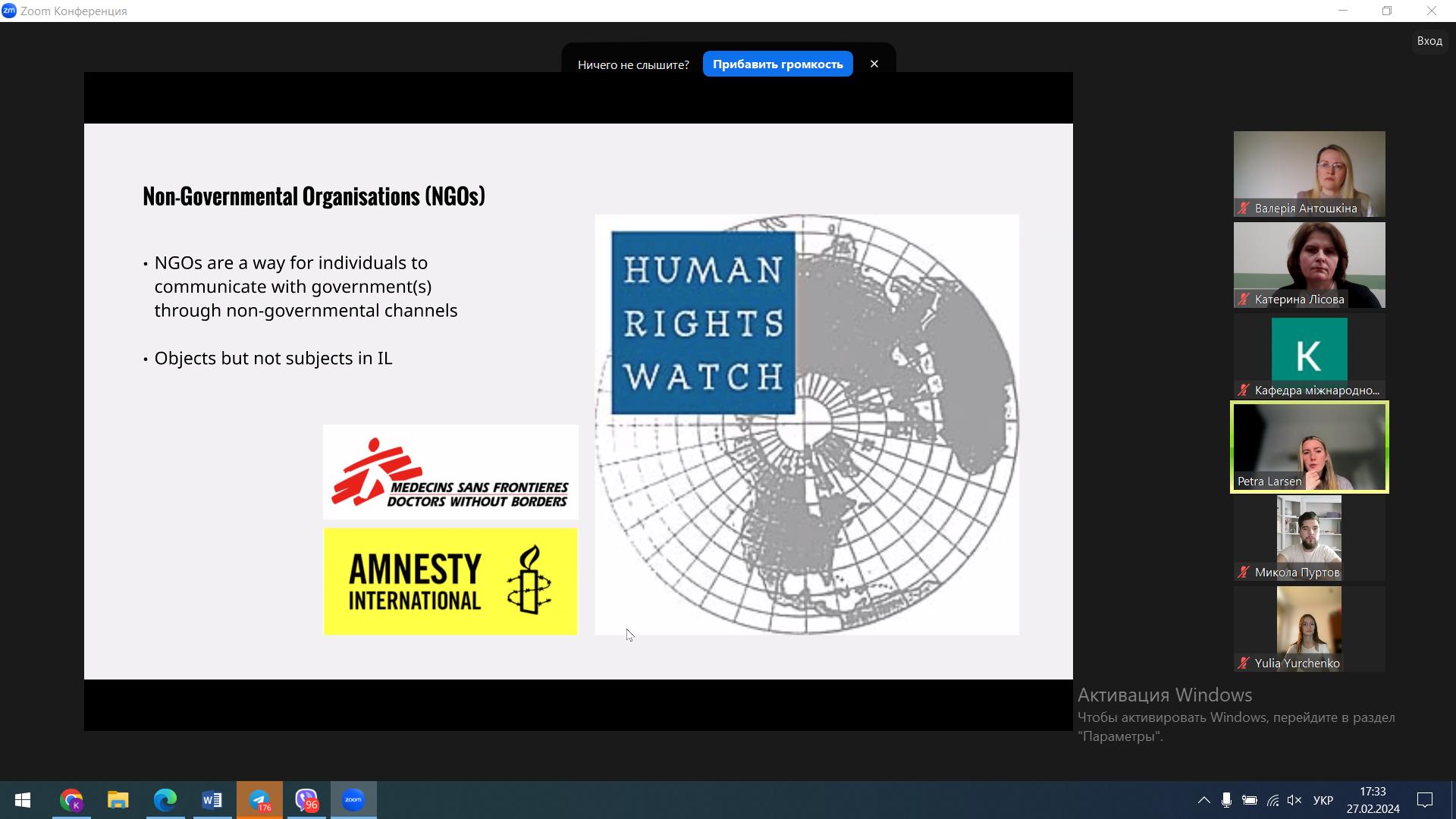The image size is (1456, 819).
Task: Select Yulia Yurchenko video thumbnail
Action: coord(1309,629)
